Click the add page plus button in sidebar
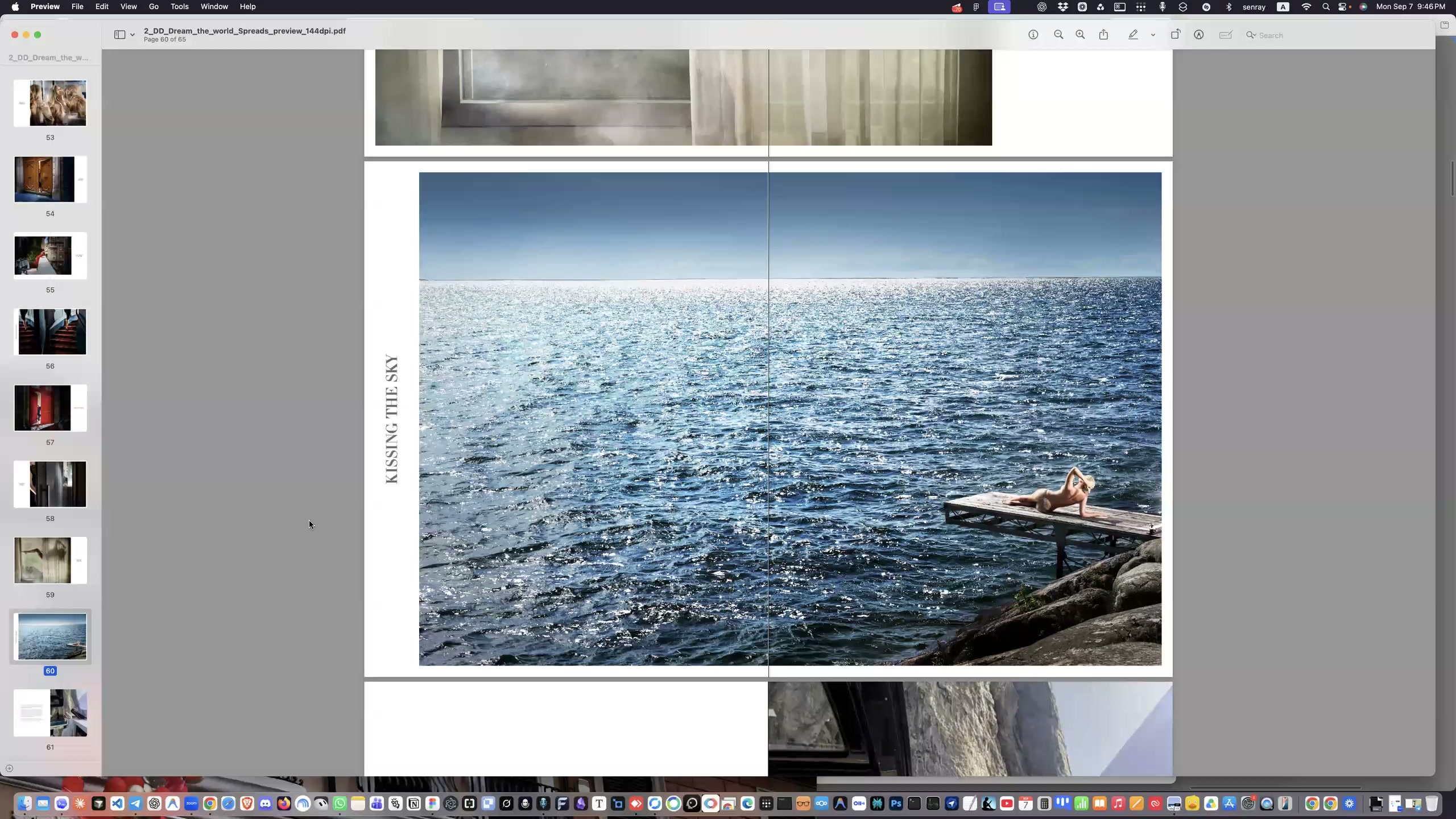Viewport: 1456px width, 819px height. tap(9, 768)
